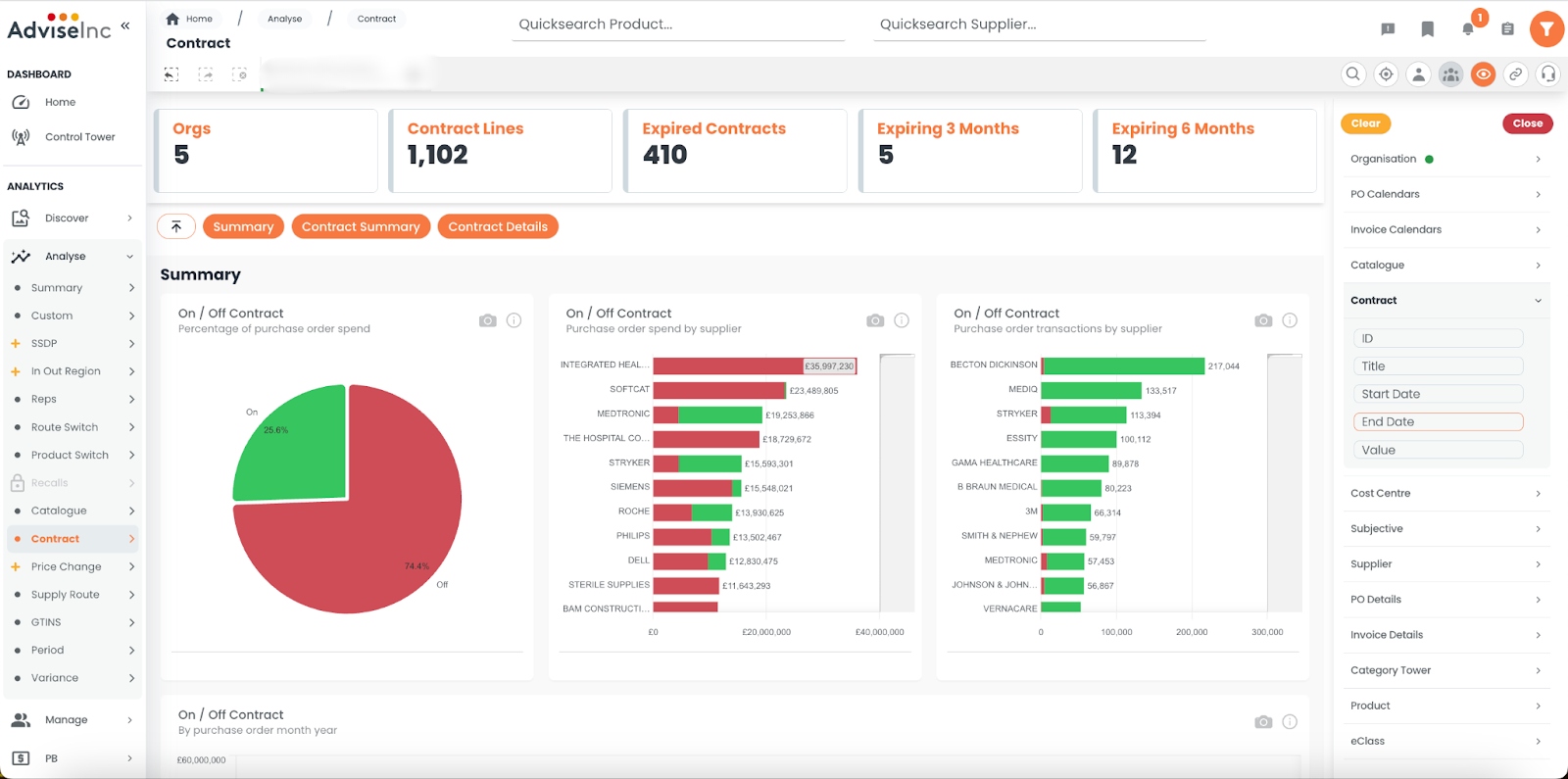Click the scroll-to-top arrow button
Image resolution: width=1568 pixels, height=779 pixels.
[x=176, y=226]
